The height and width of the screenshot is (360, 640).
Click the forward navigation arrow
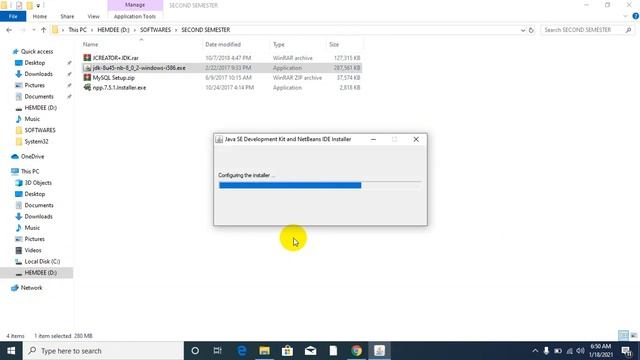[23, 30]
